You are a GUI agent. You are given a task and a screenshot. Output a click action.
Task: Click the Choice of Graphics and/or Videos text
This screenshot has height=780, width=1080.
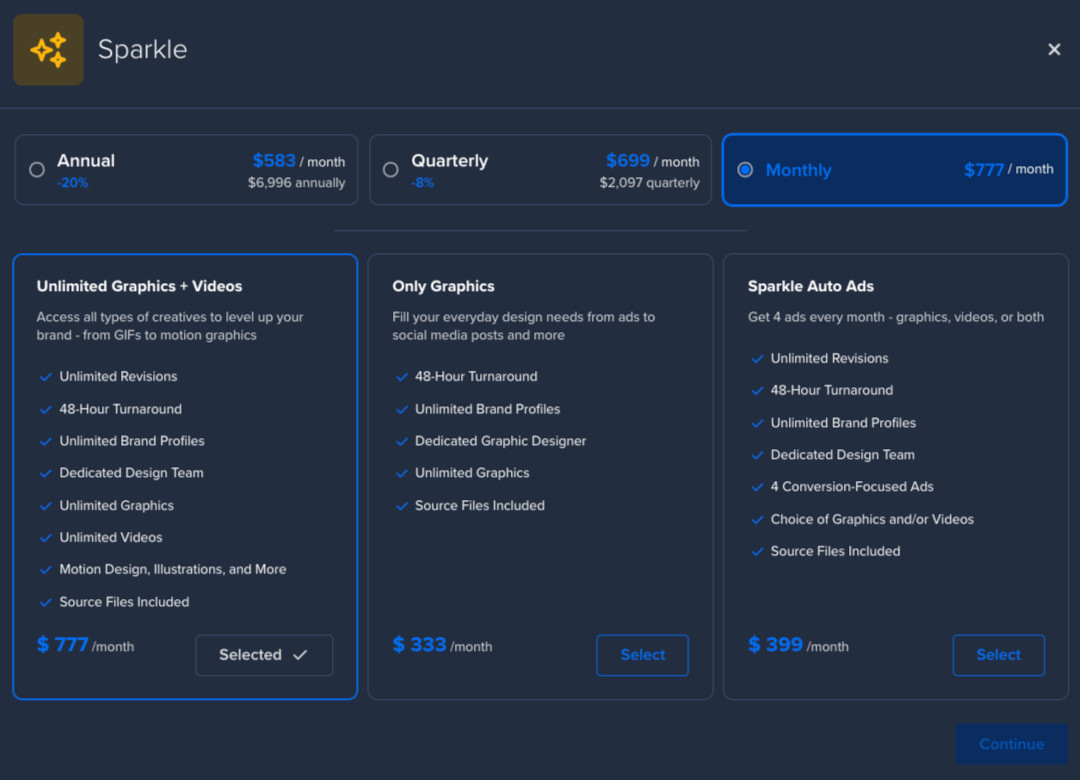click(872, 519)
